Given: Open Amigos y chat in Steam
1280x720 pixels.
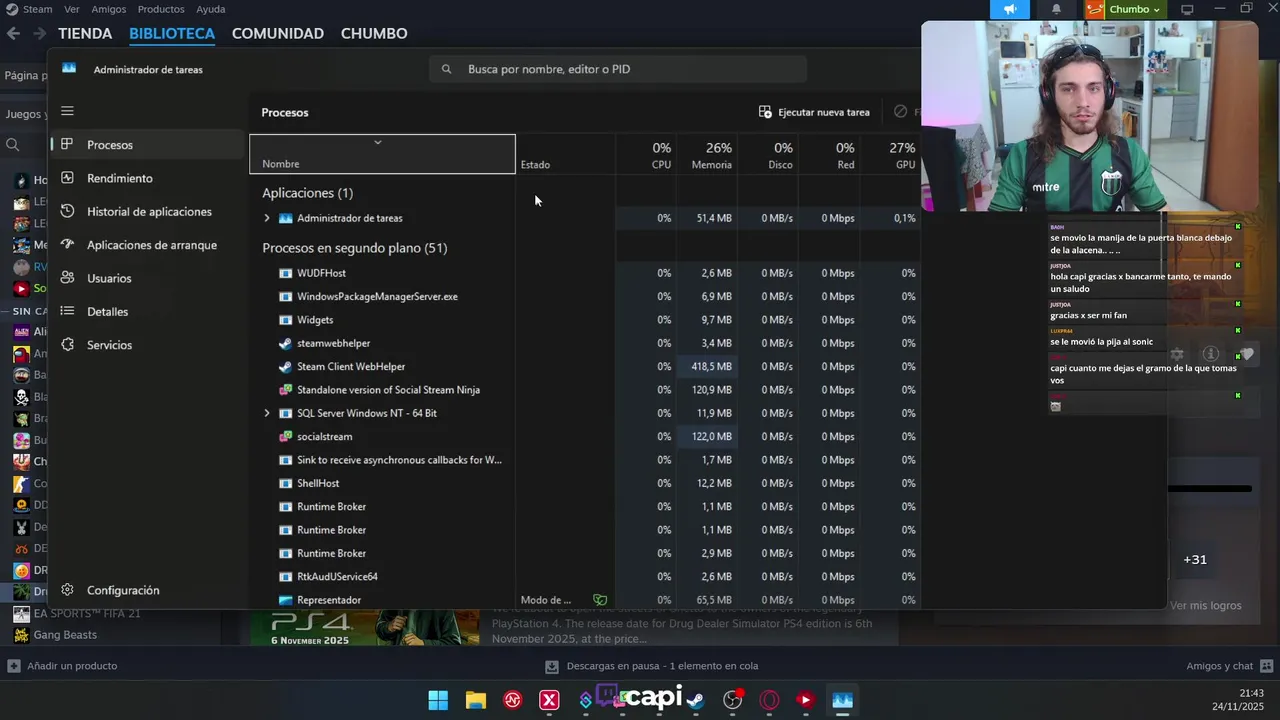Looking at the screenshot, I should pos(1229,666).
